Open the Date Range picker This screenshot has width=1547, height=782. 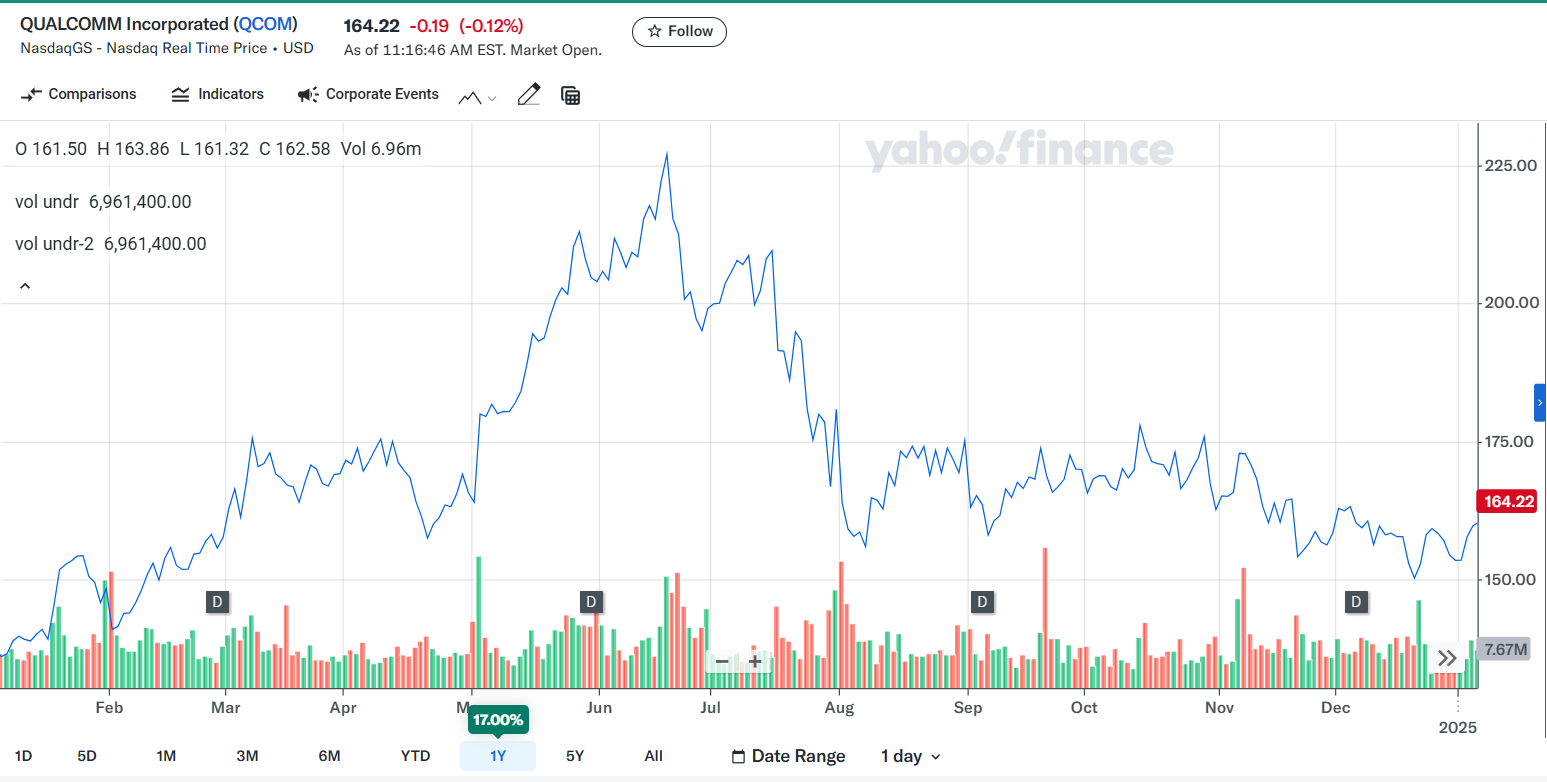click(x=789, y=756)
